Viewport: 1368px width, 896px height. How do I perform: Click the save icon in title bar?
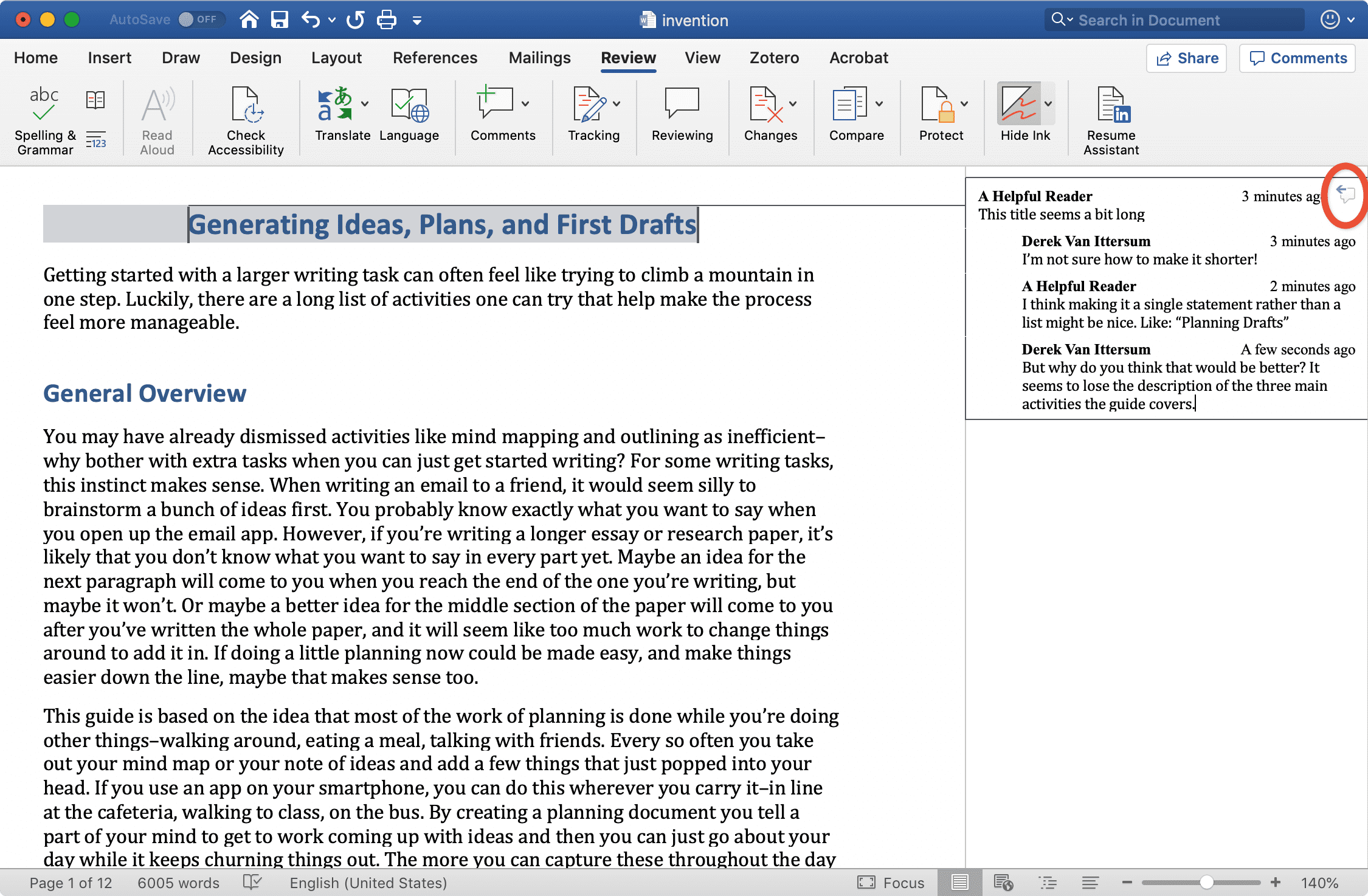(x=279, y=20)
